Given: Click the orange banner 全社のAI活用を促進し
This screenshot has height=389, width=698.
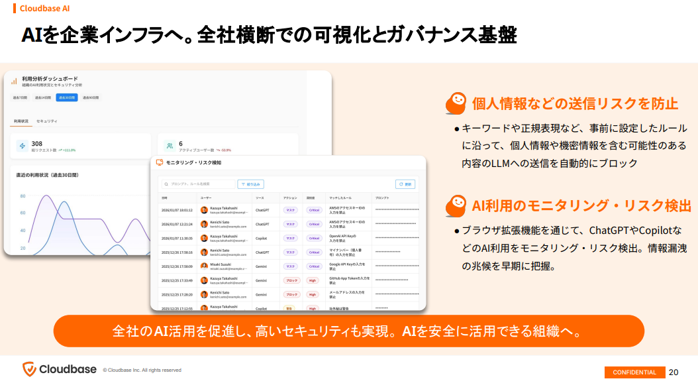Looking at the screenshot, I should 349,331.
